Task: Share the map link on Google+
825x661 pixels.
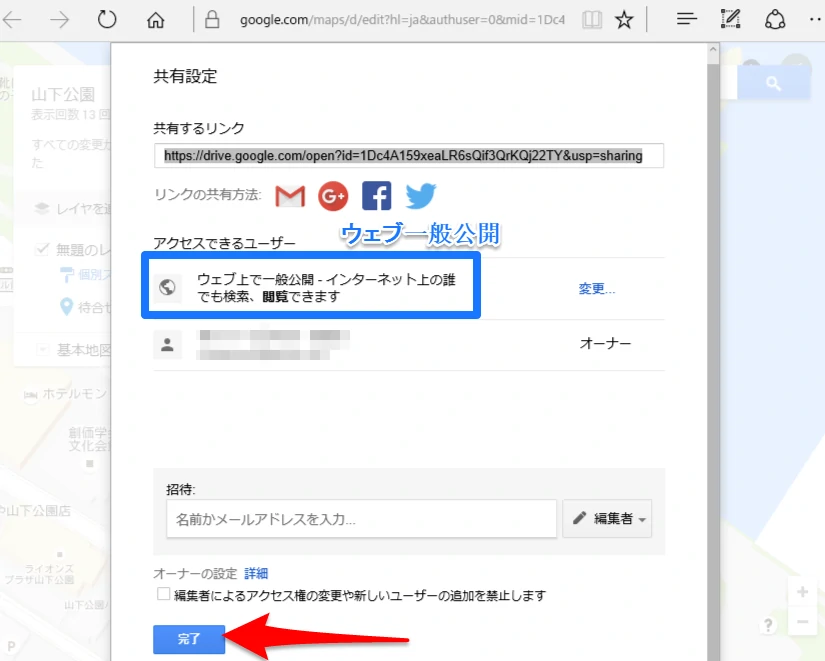Action: 332,196
